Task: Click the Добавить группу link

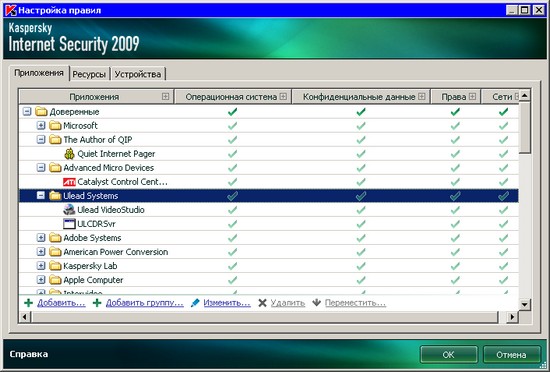Action: (x=145, y=303)
